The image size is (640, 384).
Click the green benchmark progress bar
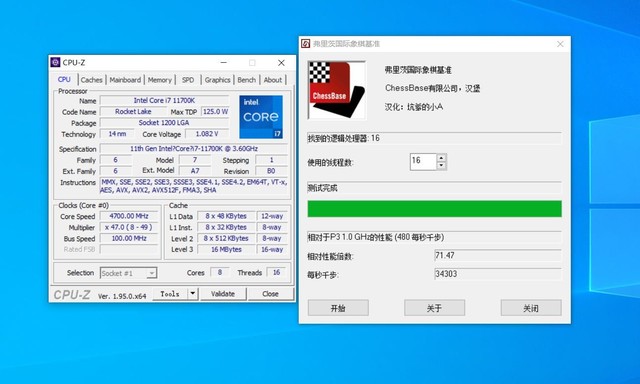pyautogui.click(x=434, y=209)
